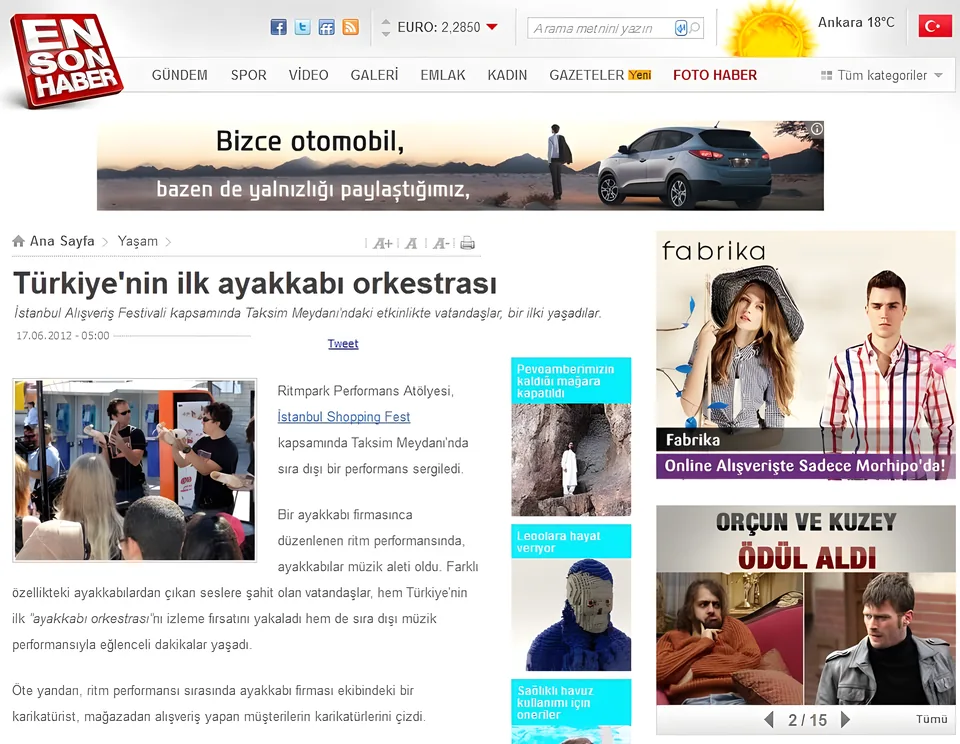Select the Turkish flag language icon

pos(934,26)
